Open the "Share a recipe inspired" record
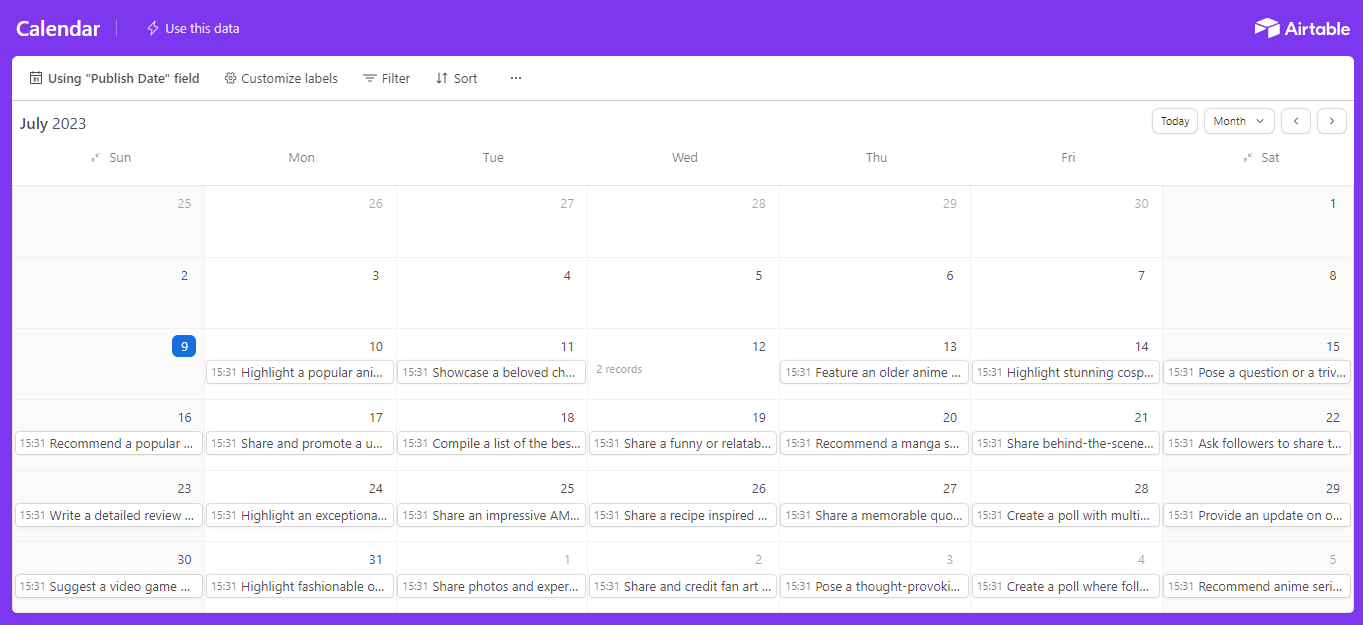The image size is (1363, 625). coord(683,515)
